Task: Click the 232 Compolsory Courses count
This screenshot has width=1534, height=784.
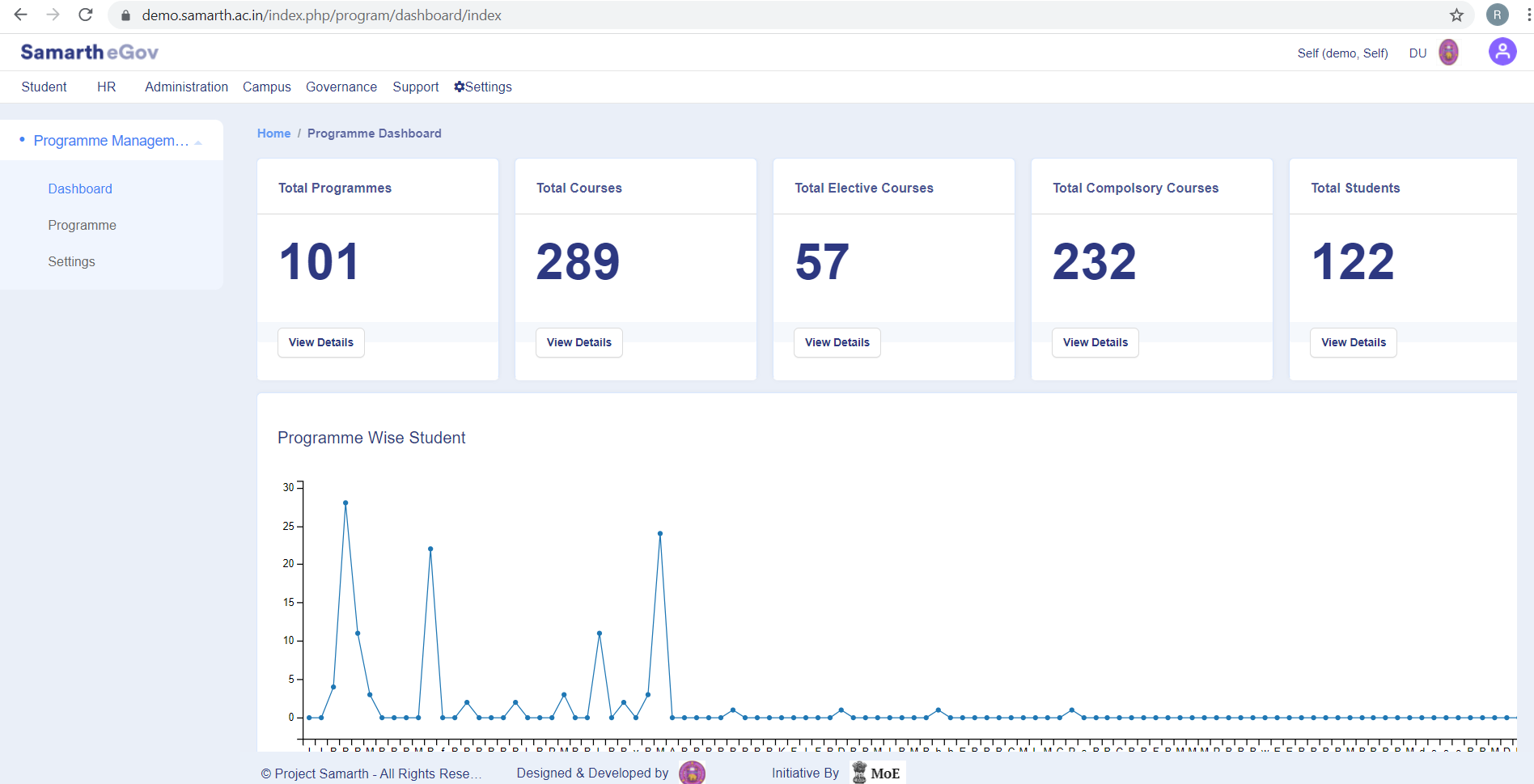Action: pyautogui.click(x=1095, y=262)
